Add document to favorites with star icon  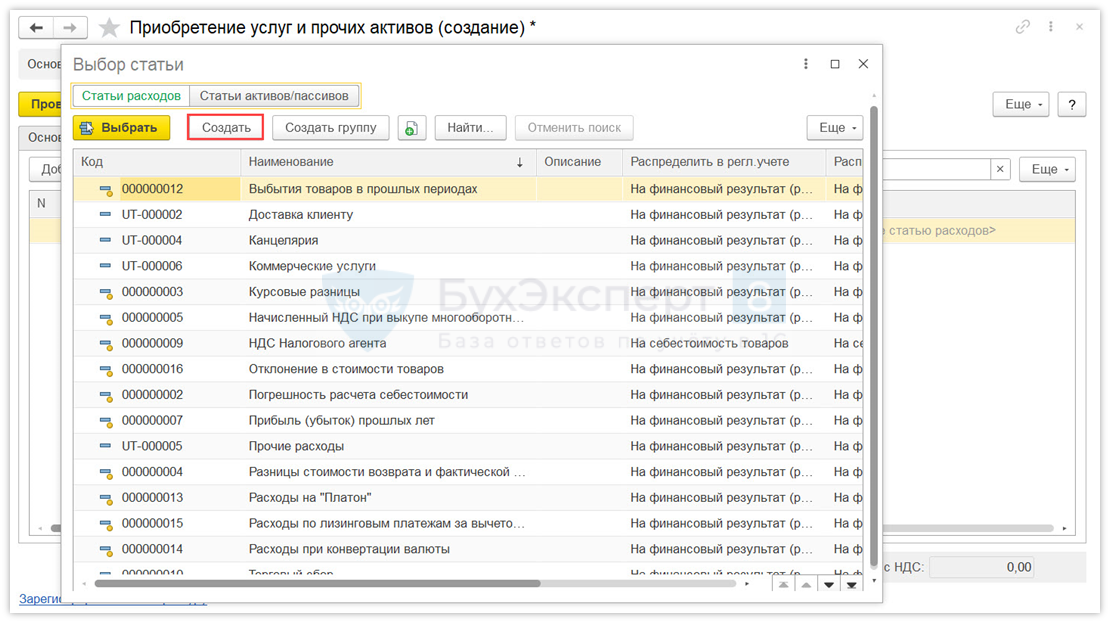point(109,28)
